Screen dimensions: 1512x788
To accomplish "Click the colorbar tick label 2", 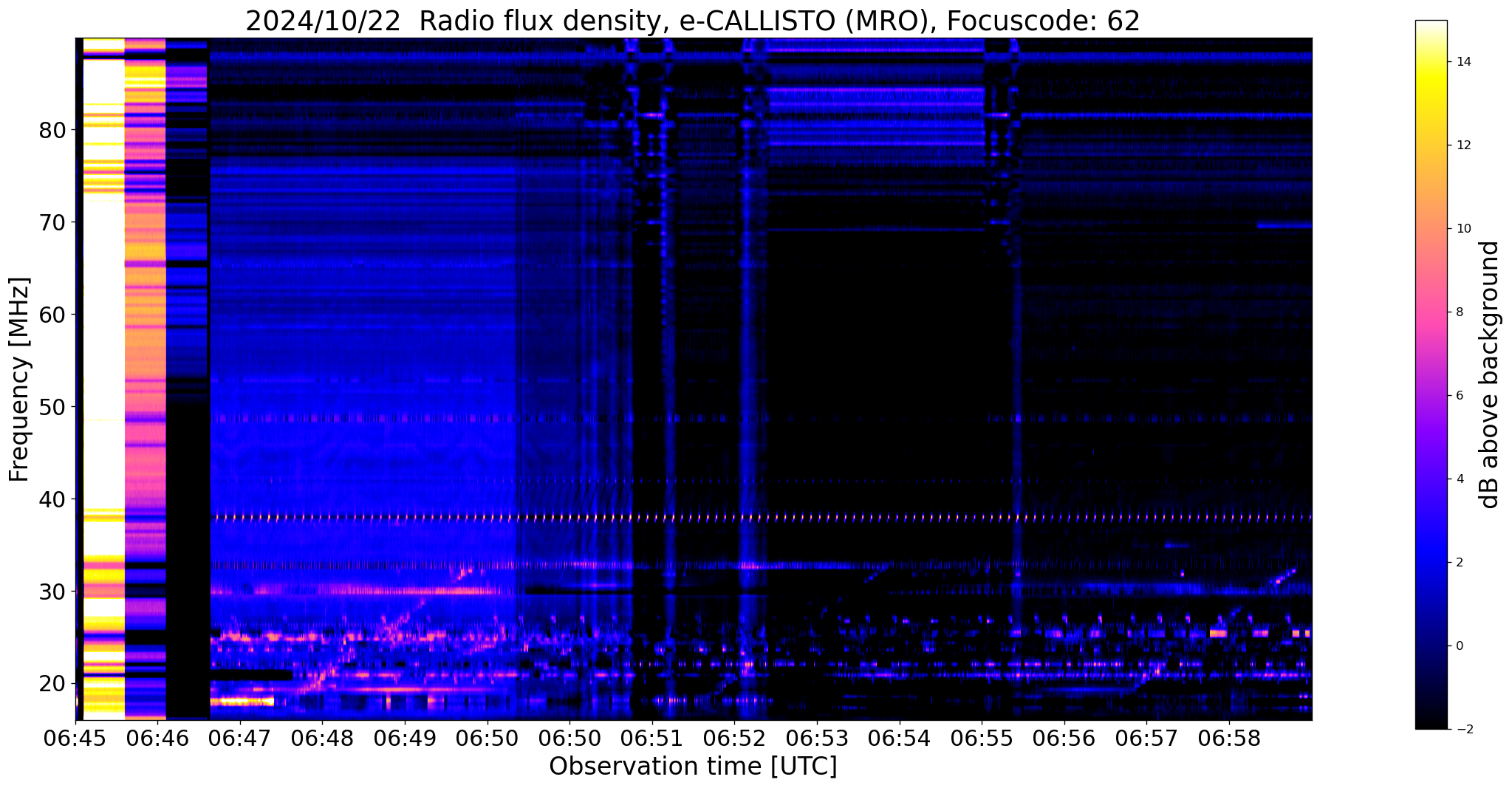I will click(1459, 563).
